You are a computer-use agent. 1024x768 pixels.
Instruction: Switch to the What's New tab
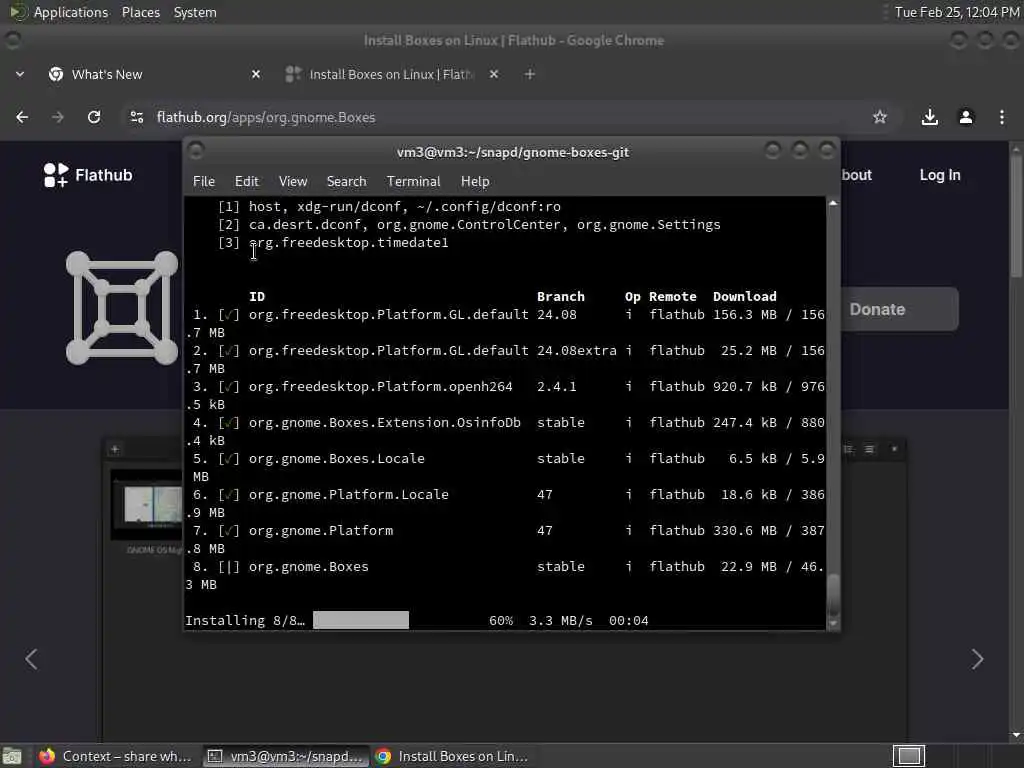click(x=155, y=74)
